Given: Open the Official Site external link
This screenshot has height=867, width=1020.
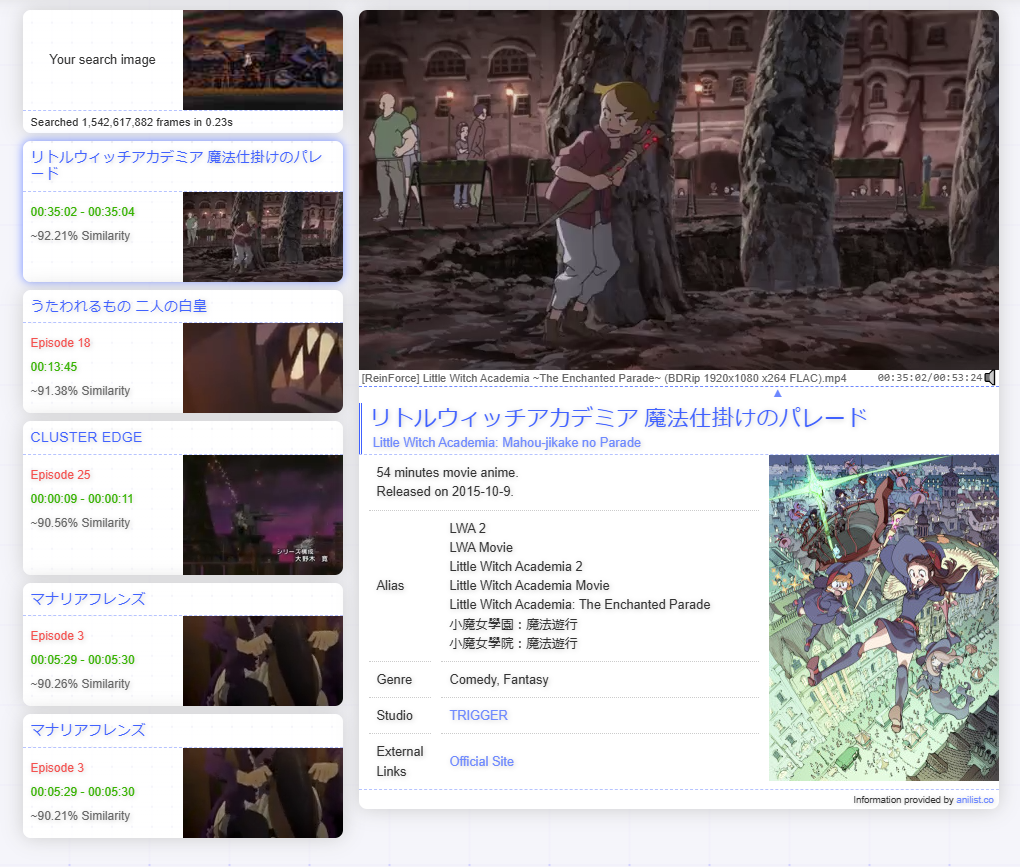Looking at the screenshot, I should coord(481,762).
